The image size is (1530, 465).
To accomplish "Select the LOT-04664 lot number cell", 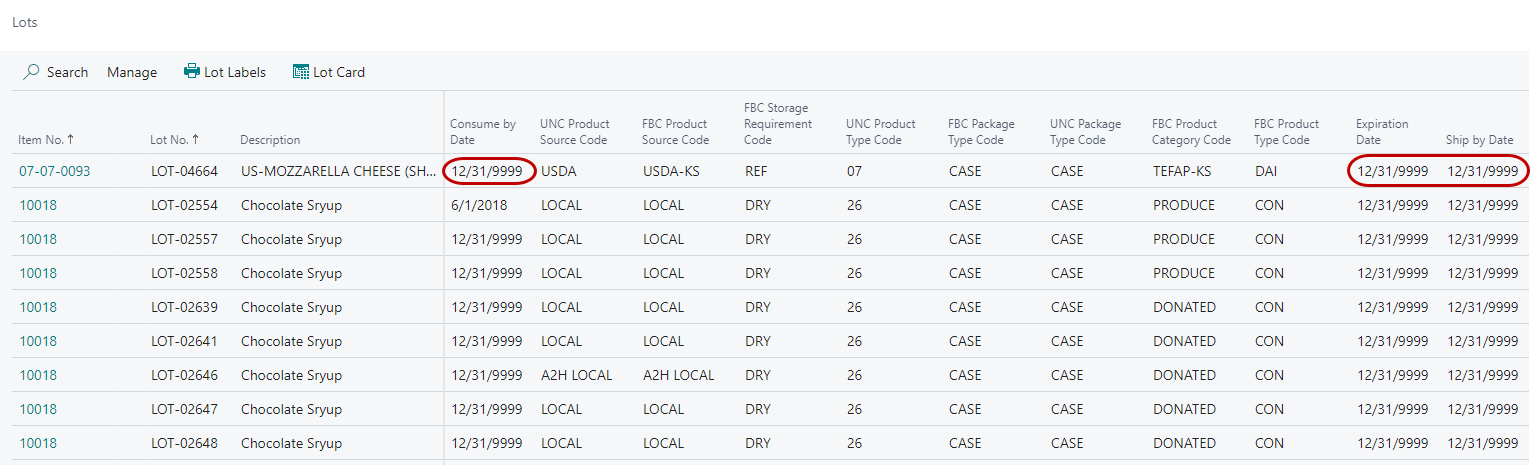I will click(x=184, y=171).
